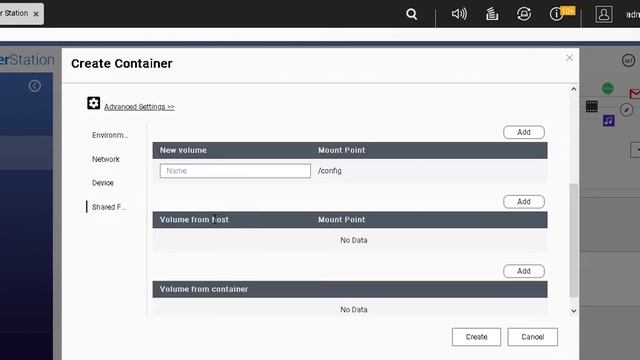Click the Volume from host column header
Viewport: 640px width, 360px height.
point(194,220)
